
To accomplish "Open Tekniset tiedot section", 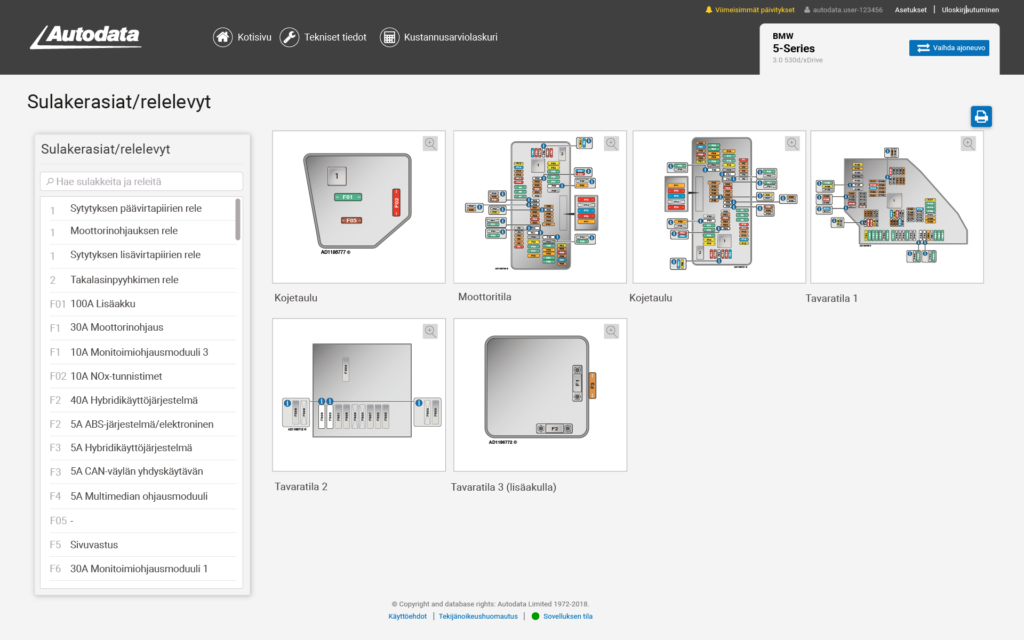I will (322, 37).
